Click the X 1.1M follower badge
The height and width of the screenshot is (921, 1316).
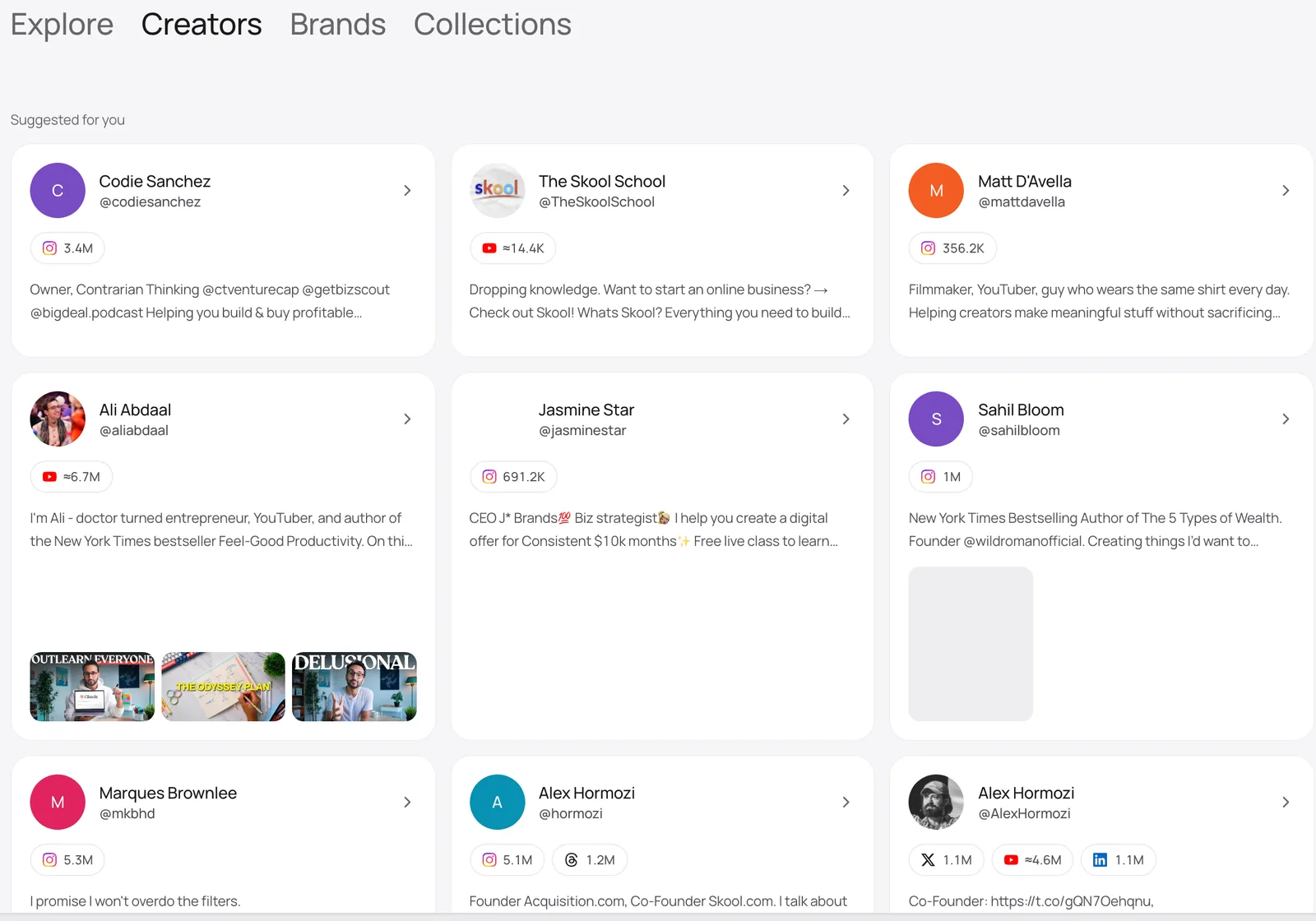(x=947, y=860)
